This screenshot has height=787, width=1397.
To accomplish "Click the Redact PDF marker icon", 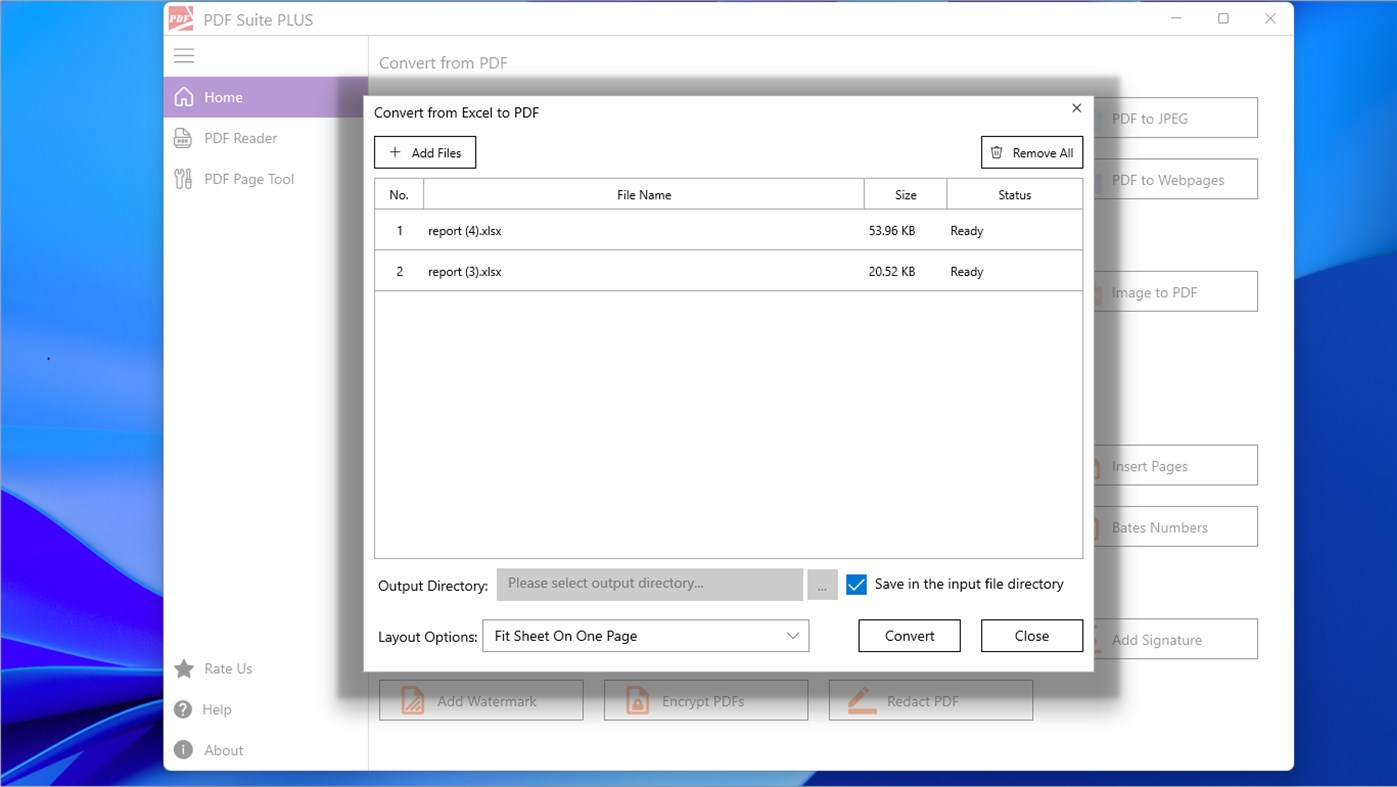I will tap(860, 700).
